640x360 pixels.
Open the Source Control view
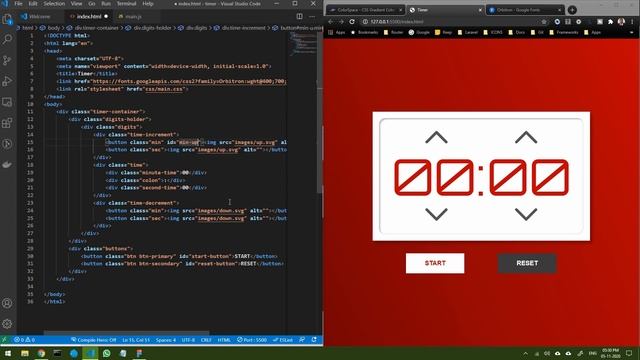[7, 60]
